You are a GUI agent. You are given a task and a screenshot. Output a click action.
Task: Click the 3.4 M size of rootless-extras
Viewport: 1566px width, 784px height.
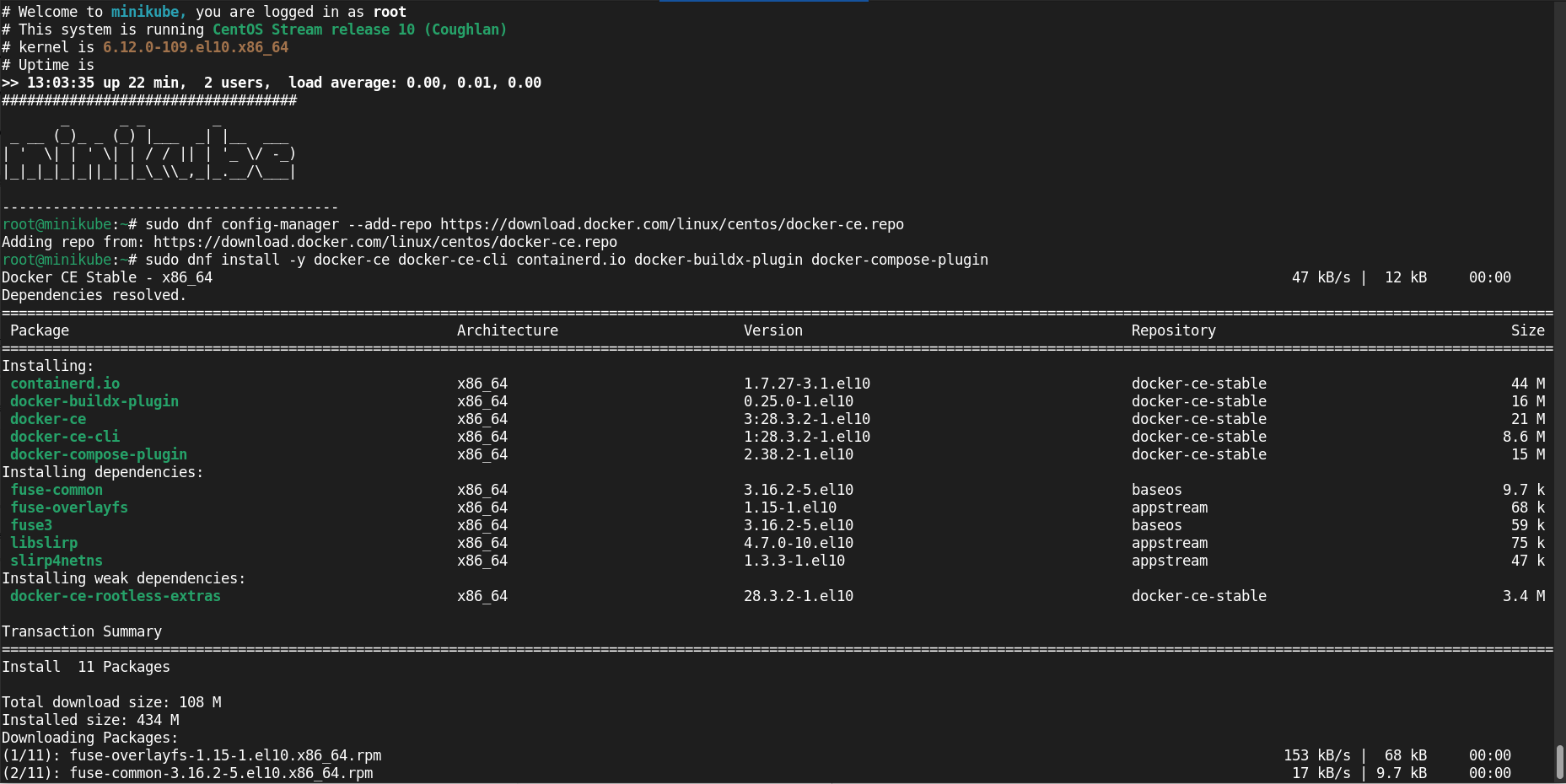point(1524,596)
